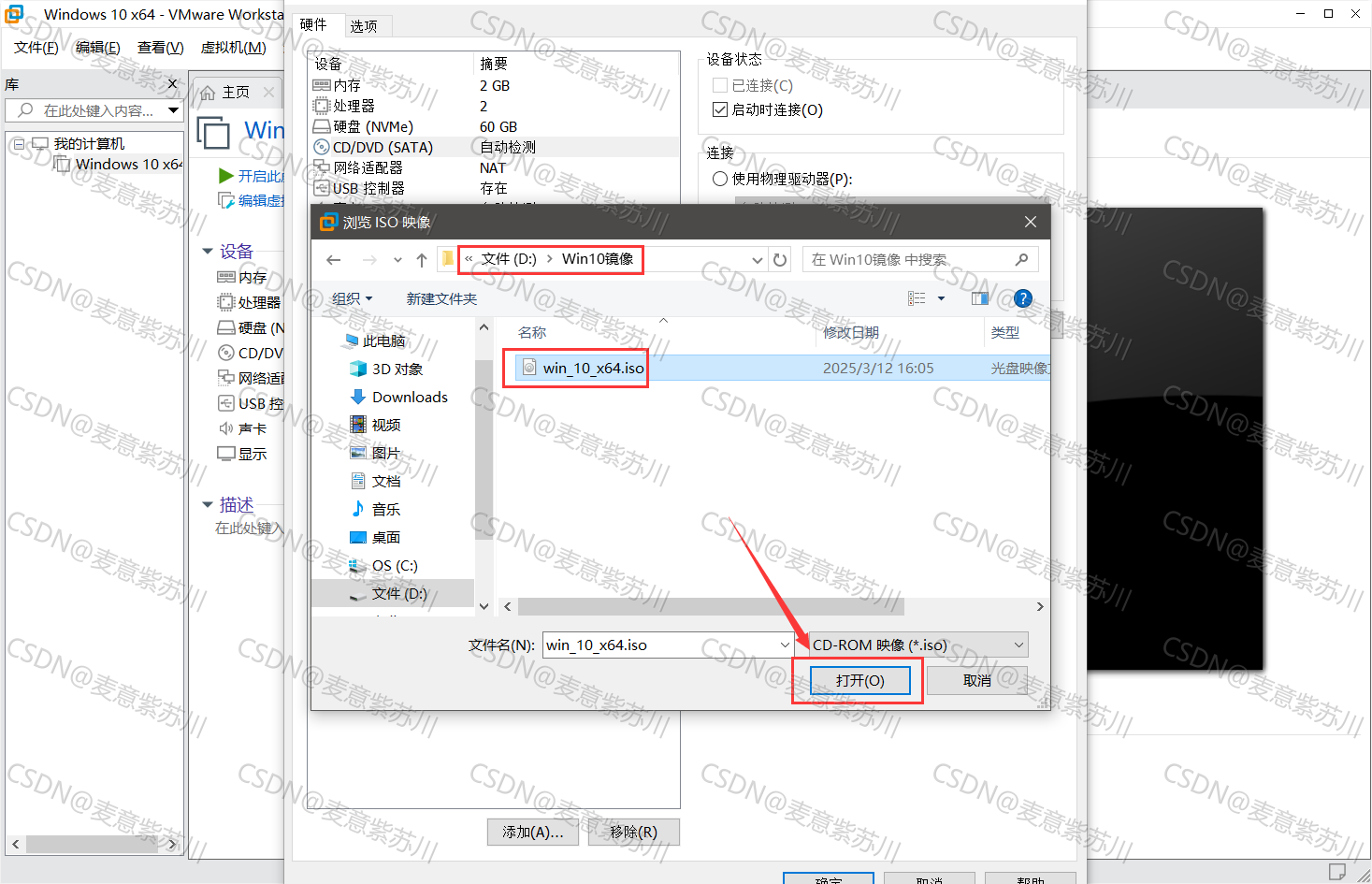
Task: Click Forward arrow in the Browse ISO dialog
Action: click(369, 260)
